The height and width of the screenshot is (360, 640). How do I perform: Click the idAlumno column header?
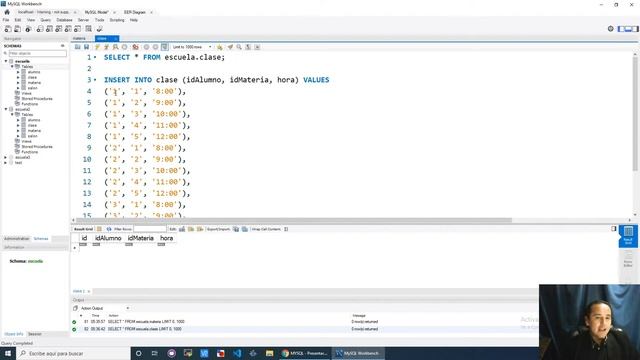pos(108,238)
